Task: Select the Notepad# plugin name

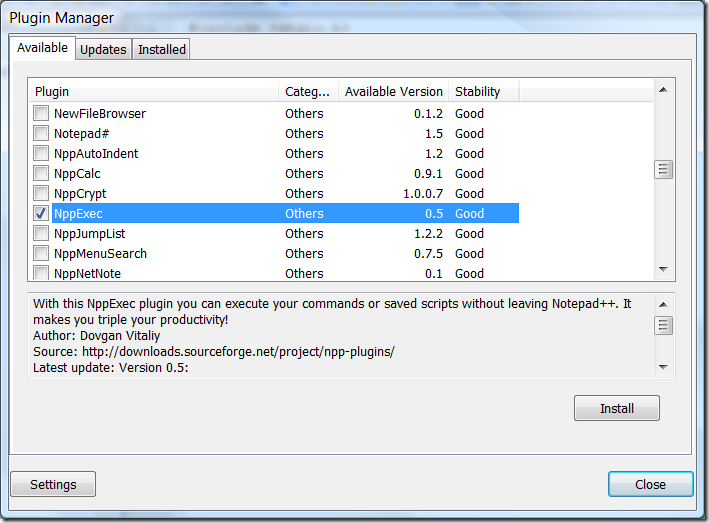Action: pyautogui.click(x=81, y=133)
